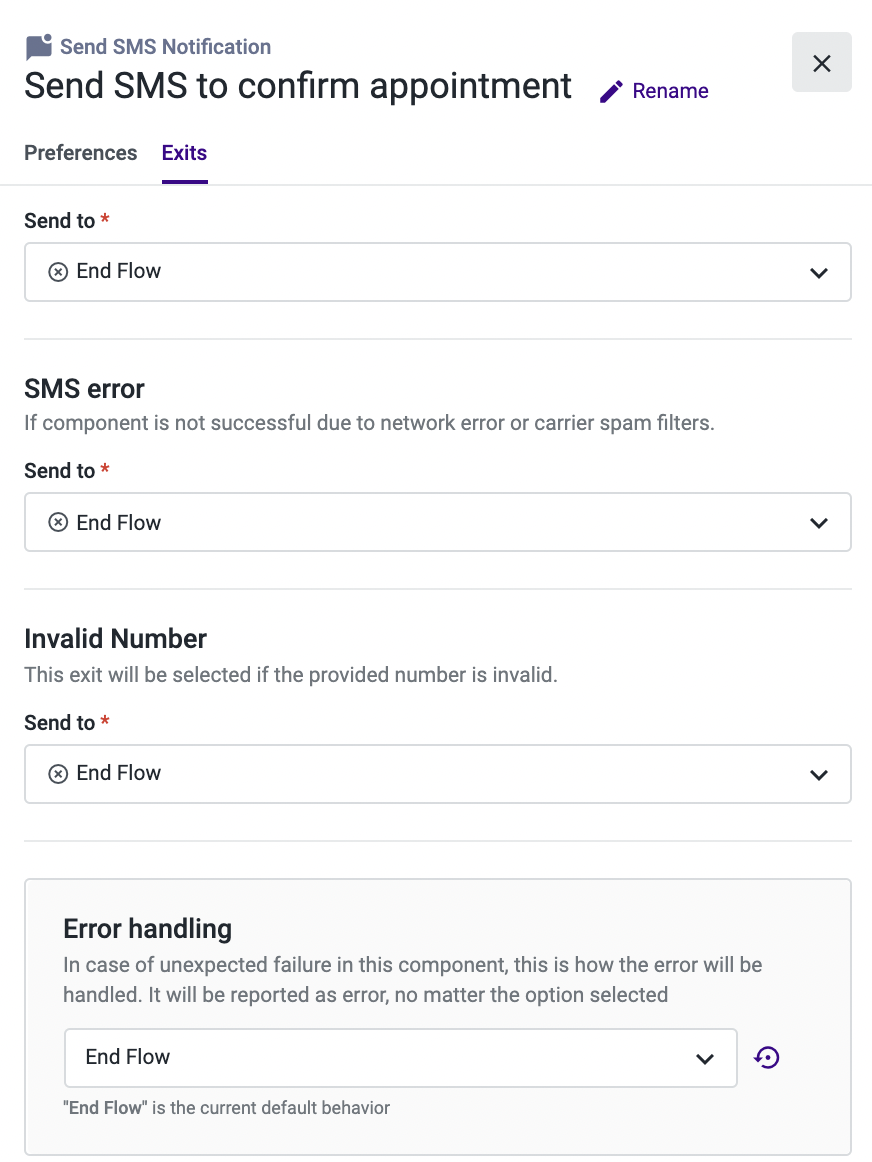This screenshot has width=872, height=1162.
Task: Expand the first Send to chevron
Action: (819, 273)
